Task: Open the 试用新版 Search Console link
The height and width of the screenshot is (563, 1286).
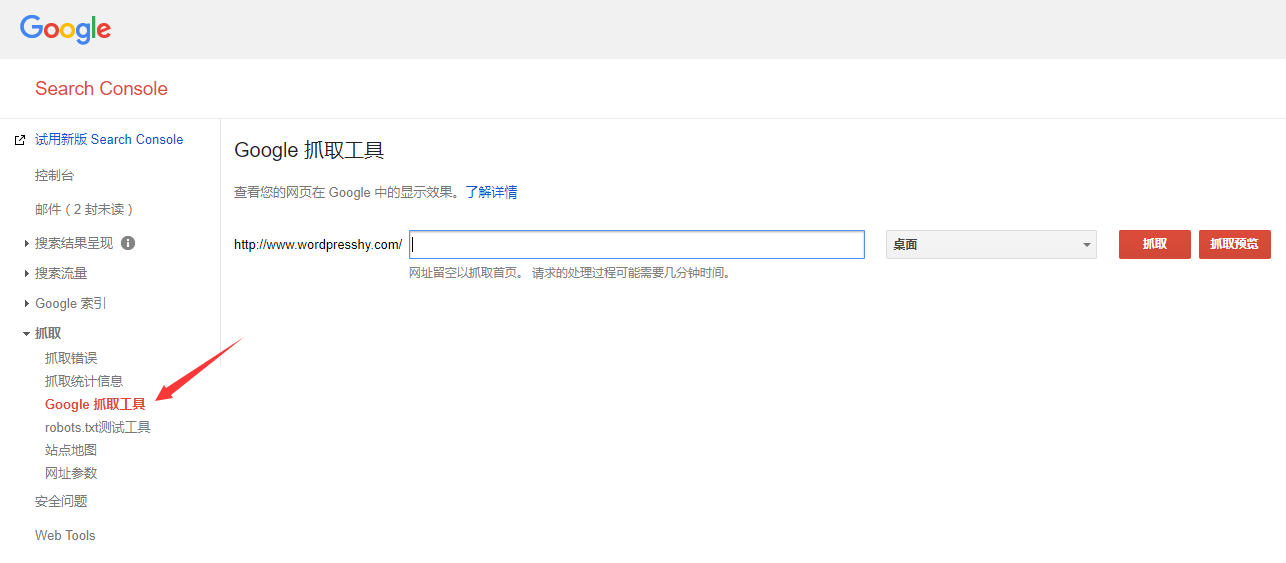Action: click(109, 140)
